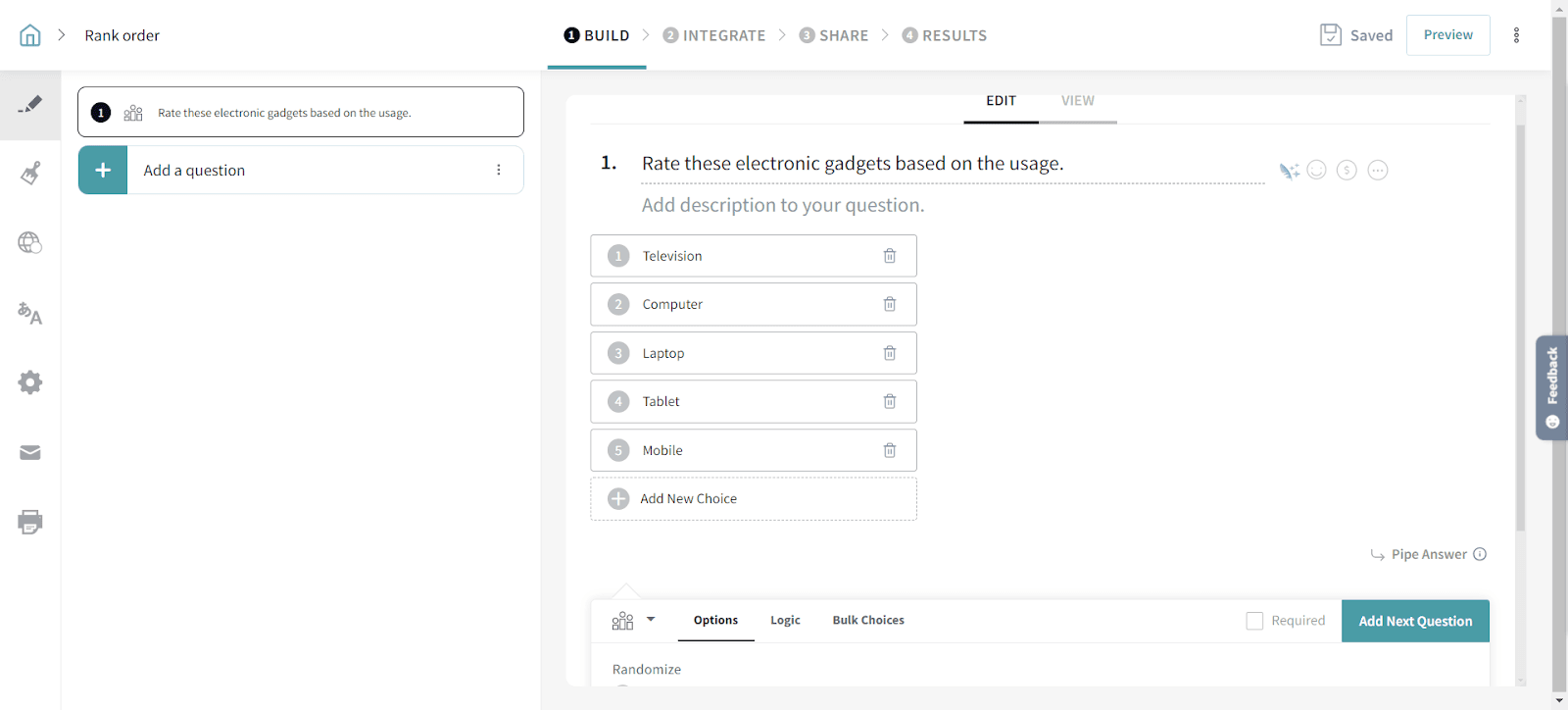Click the AI feather rewrite icon
This screenshot has width=1568, height=710.
pos(1288,171)
